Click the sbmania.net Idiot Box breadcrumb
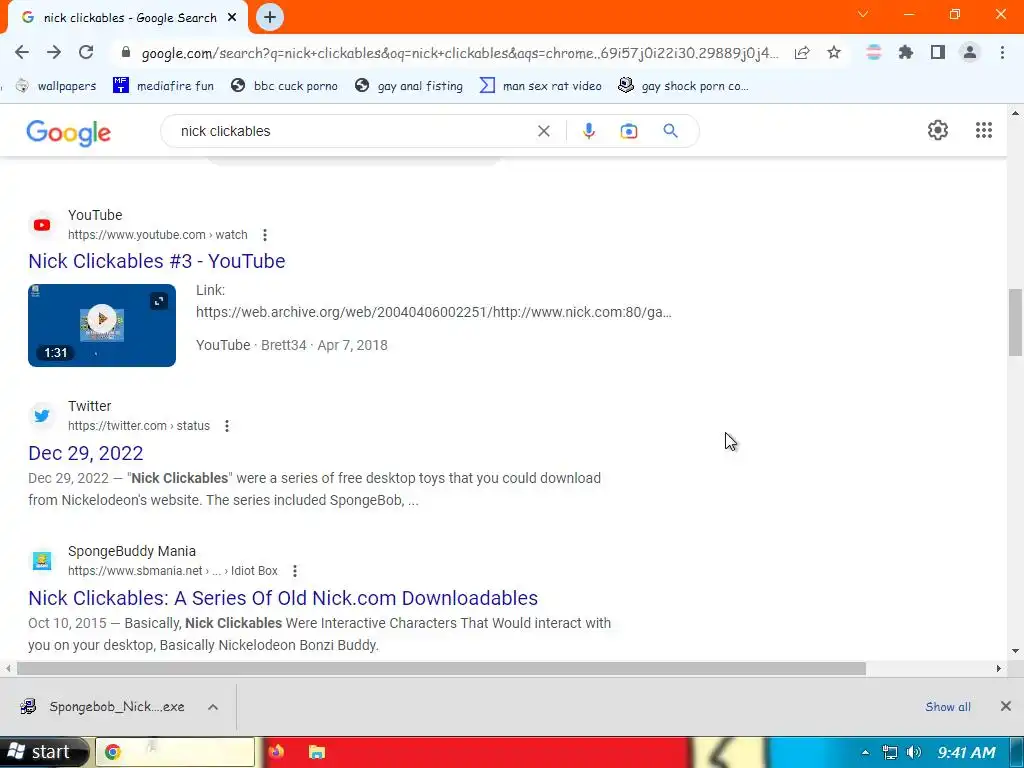1024x768 pixels. click(x=172, y=571)
